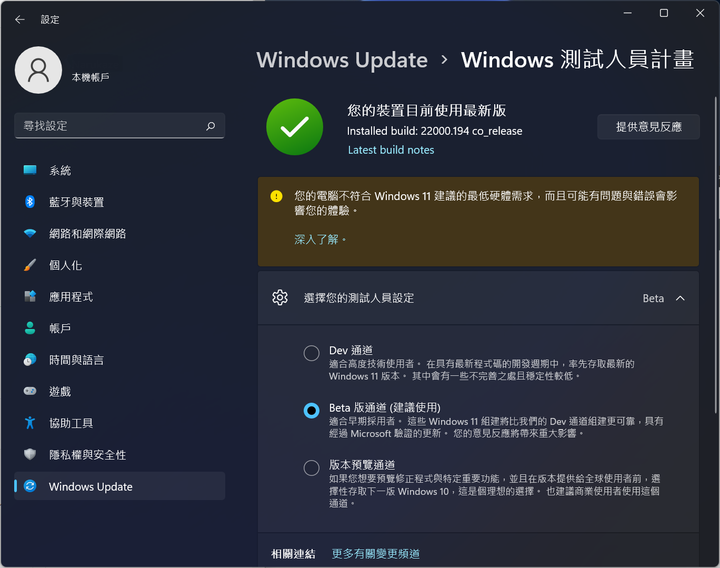
Task: Click the Bluetooth icon for 藍牙與裝置
Action: tap(30, 202)
